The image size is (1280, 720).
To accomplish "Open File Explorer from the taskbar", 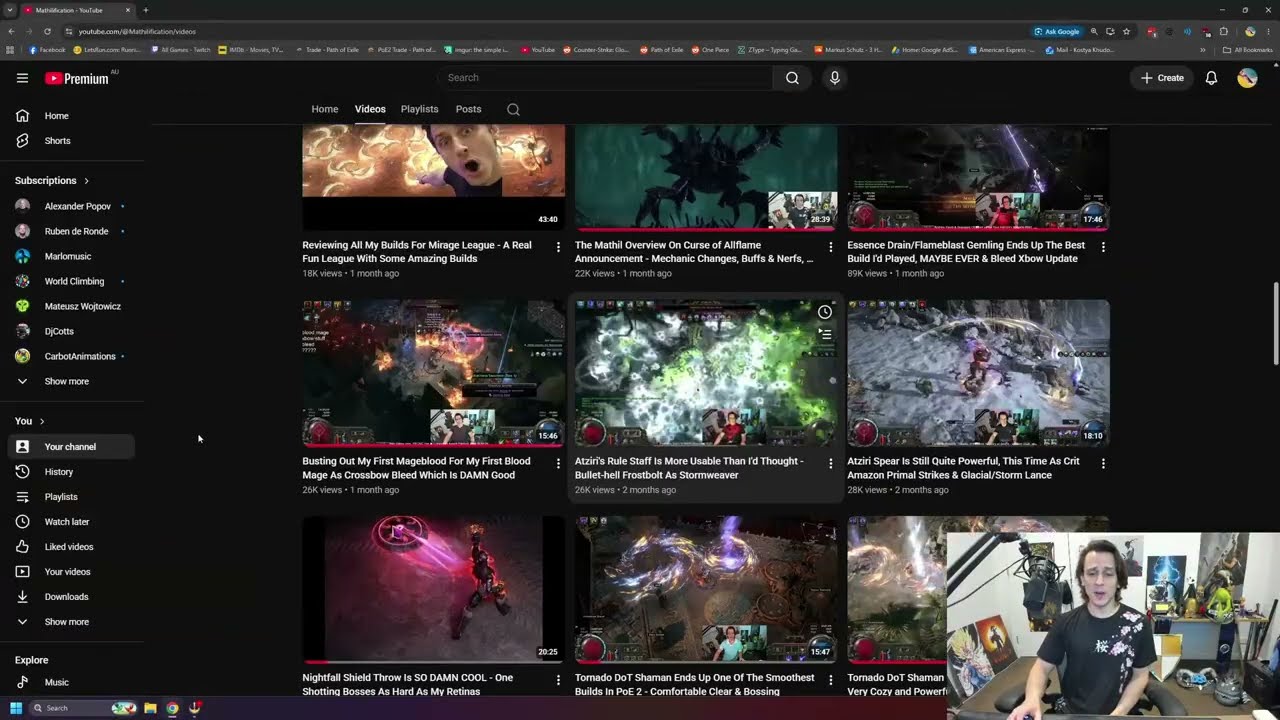I will point(150,708).
